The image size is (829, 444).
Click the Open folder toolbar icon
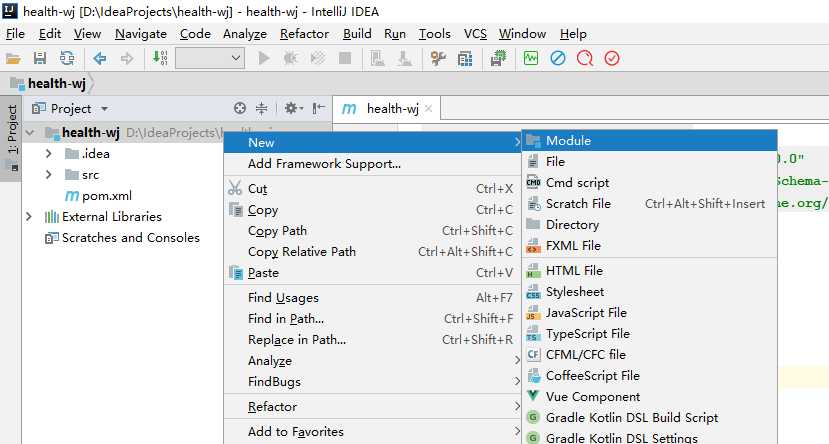[13, 58]
